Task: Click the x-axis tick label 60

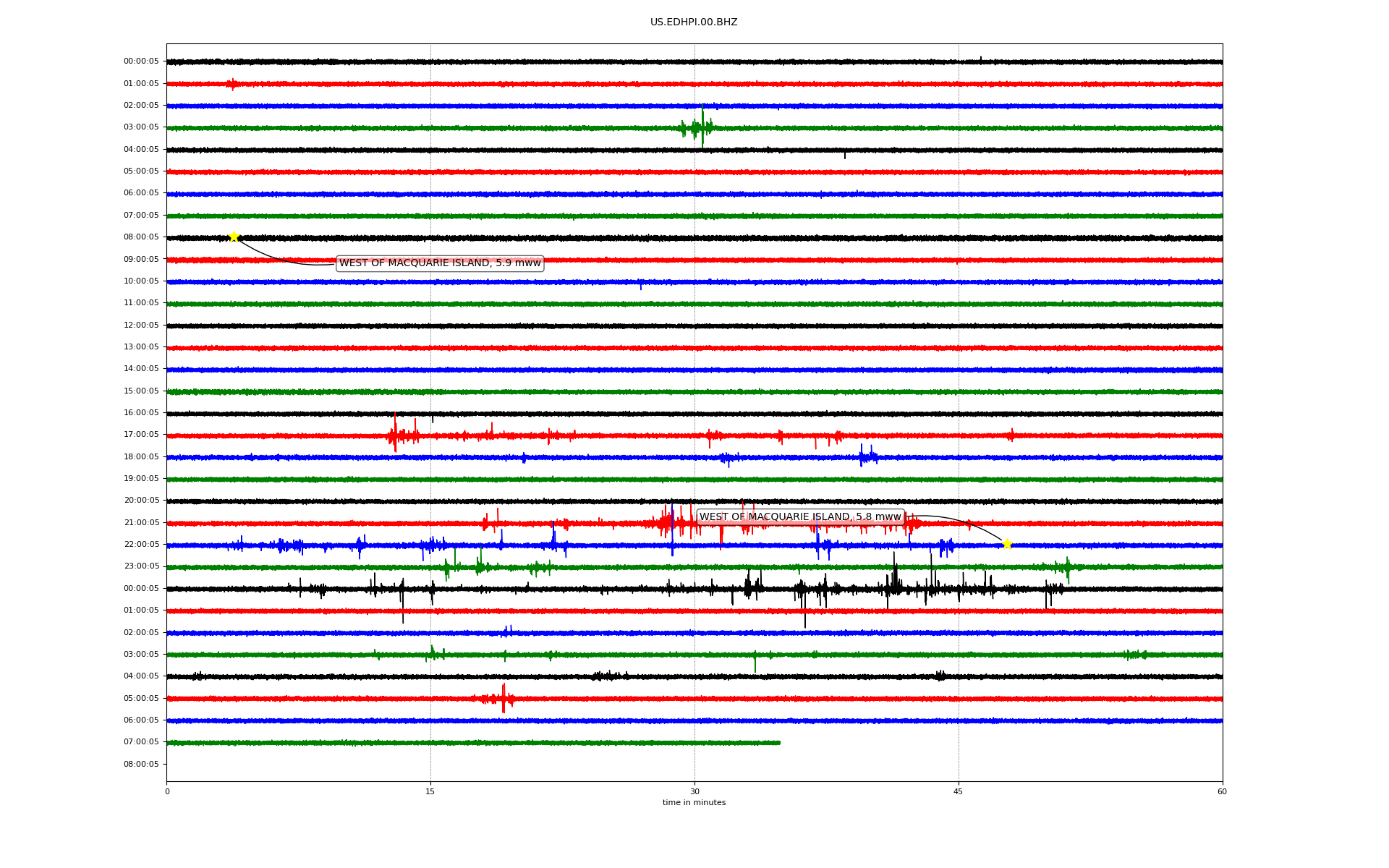Action: (x=1222, y=791)
